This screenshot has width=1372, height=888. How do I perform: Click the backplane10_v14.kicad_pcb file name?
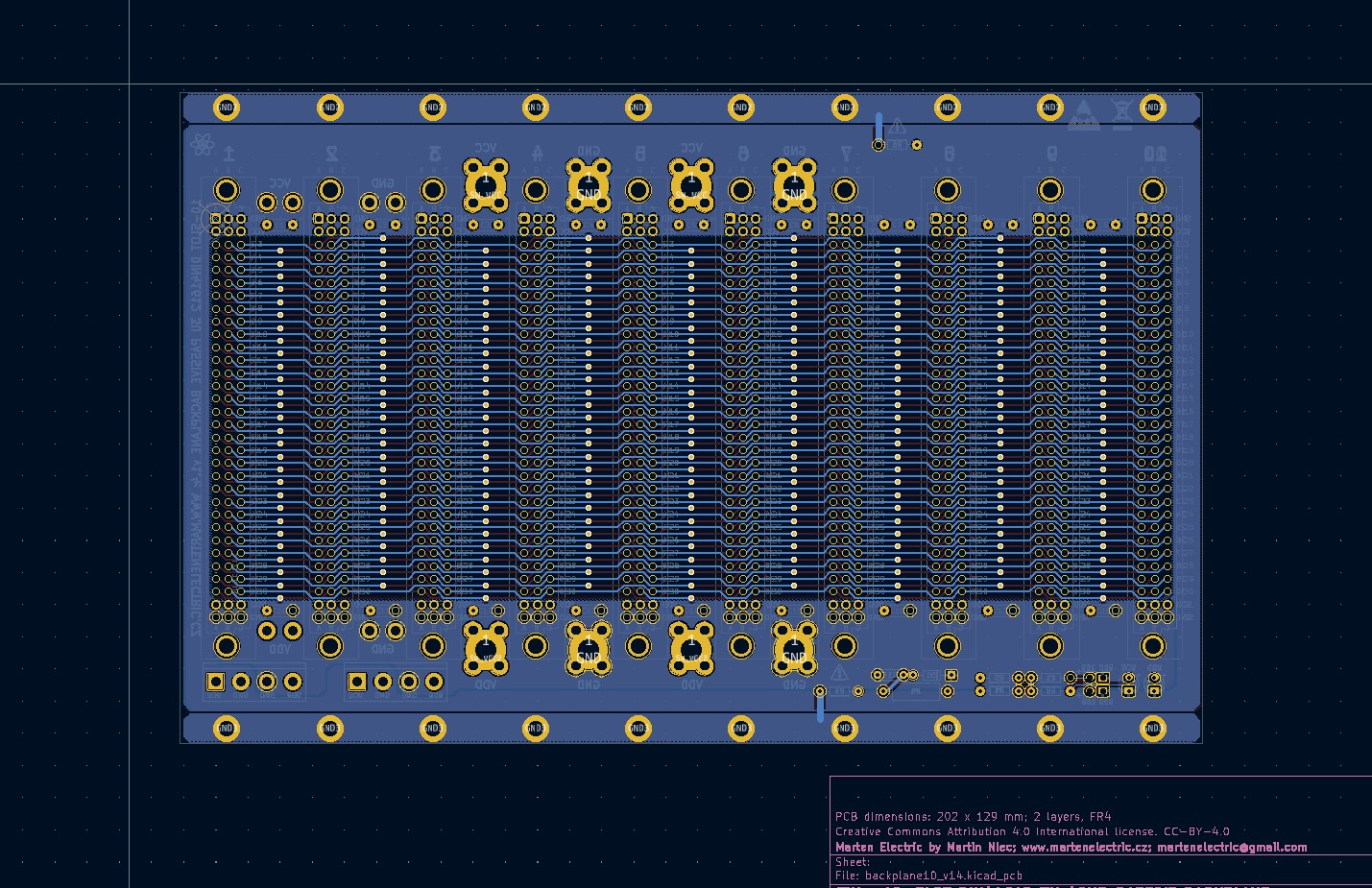941,875
